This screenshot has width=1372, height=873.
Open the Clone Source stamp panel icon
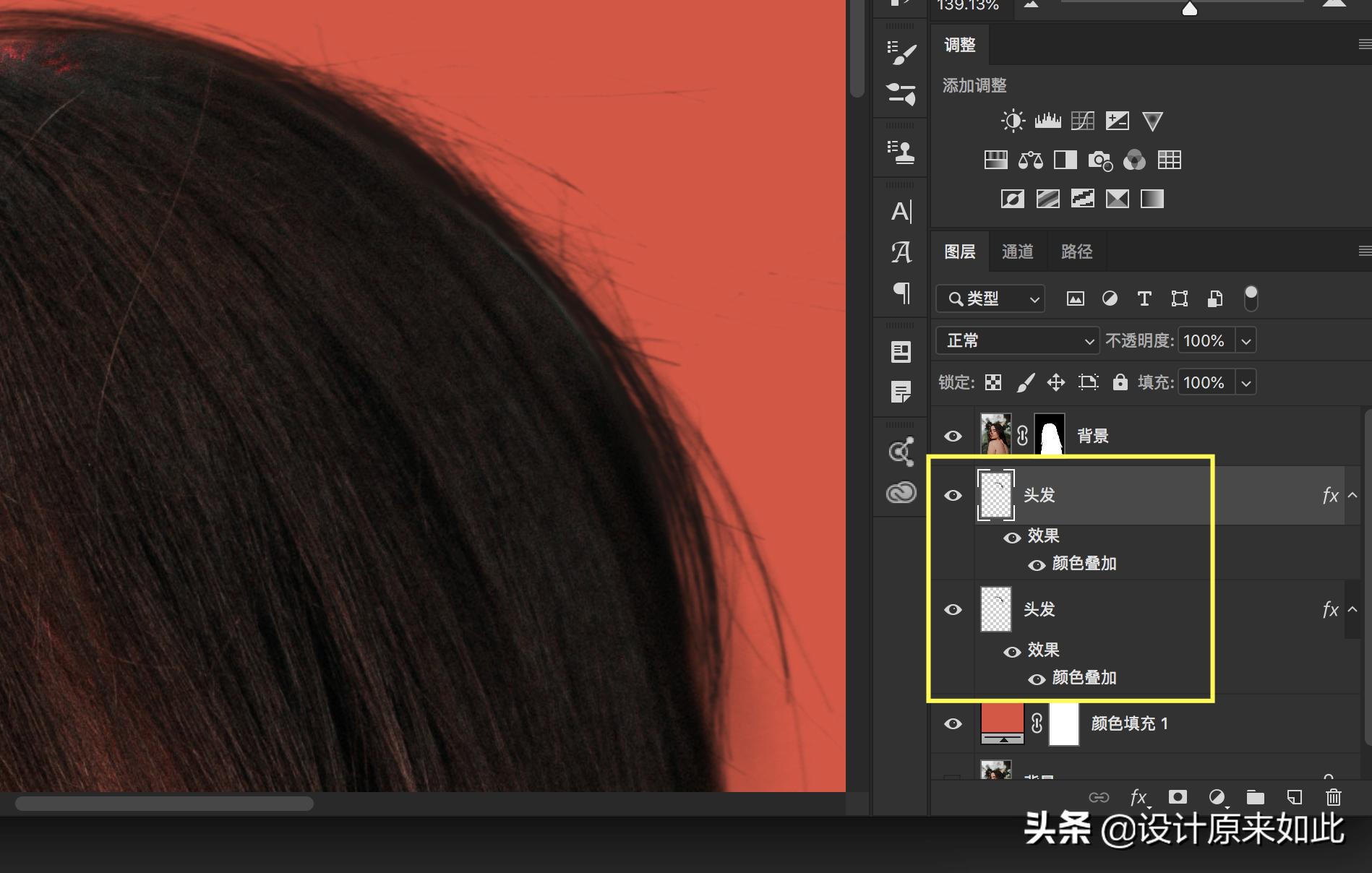(901, 152)
